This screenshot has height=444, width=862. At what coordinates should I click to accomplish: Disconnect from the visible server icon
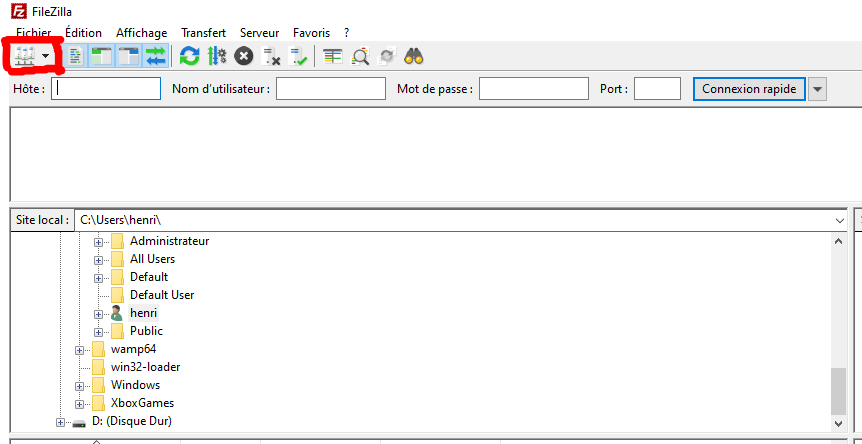click(271, 56)
